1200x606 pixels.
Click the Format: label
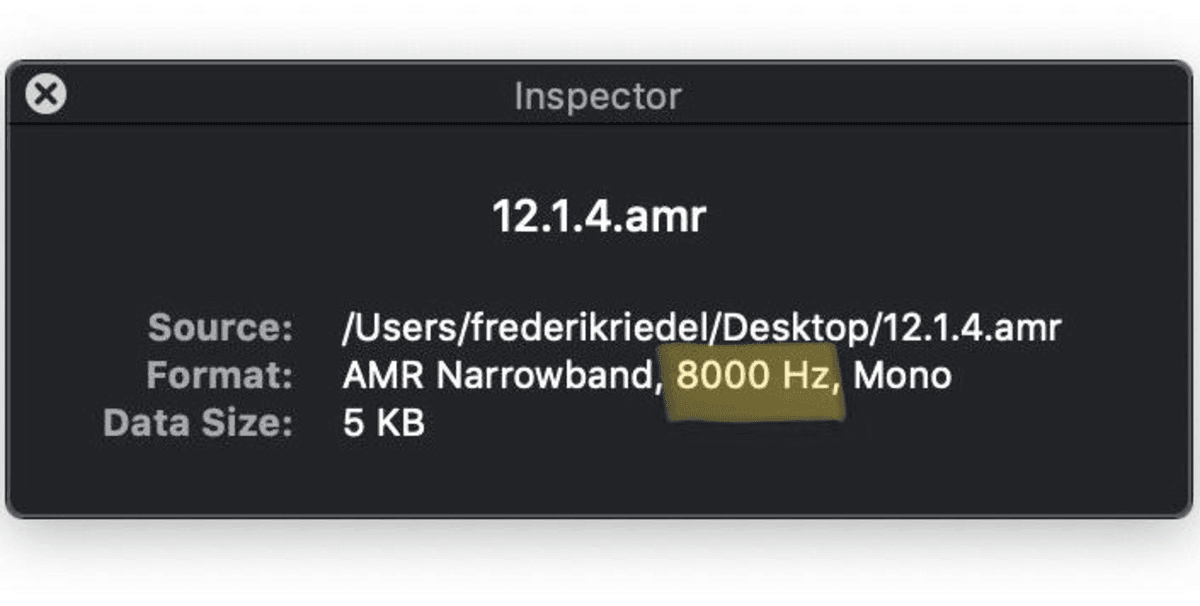pos(220,376)
